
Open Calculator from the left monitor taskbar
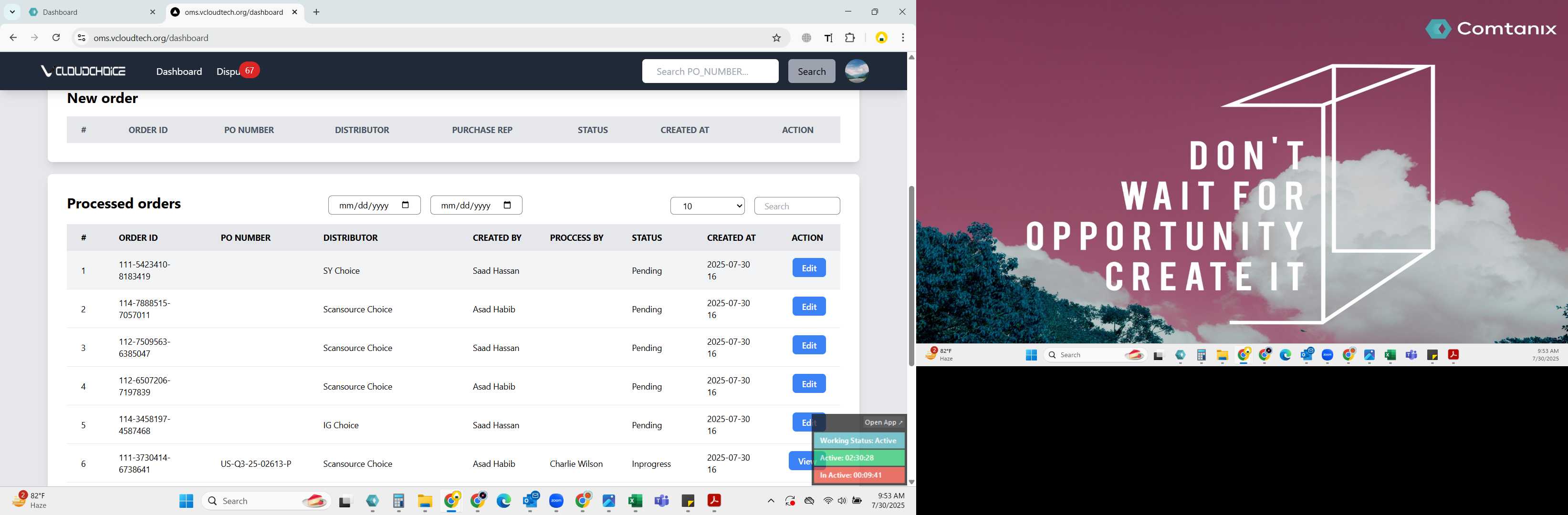click(399, 500)
